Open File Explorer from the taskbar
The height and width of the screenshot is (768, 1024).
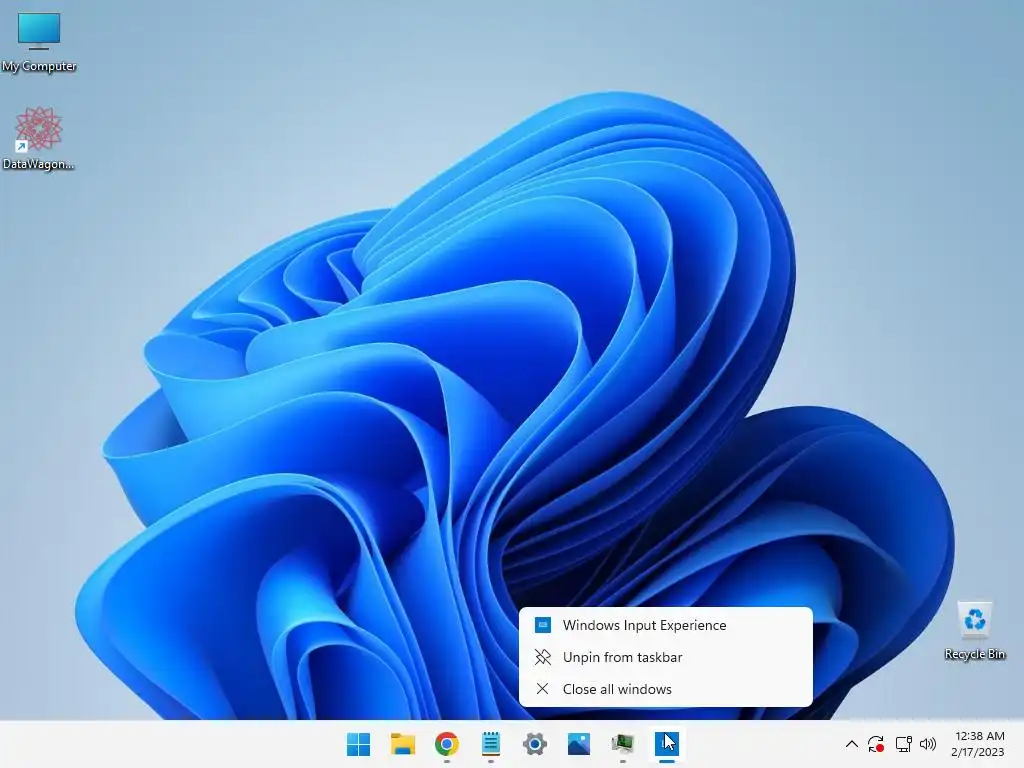pos(402,744)
